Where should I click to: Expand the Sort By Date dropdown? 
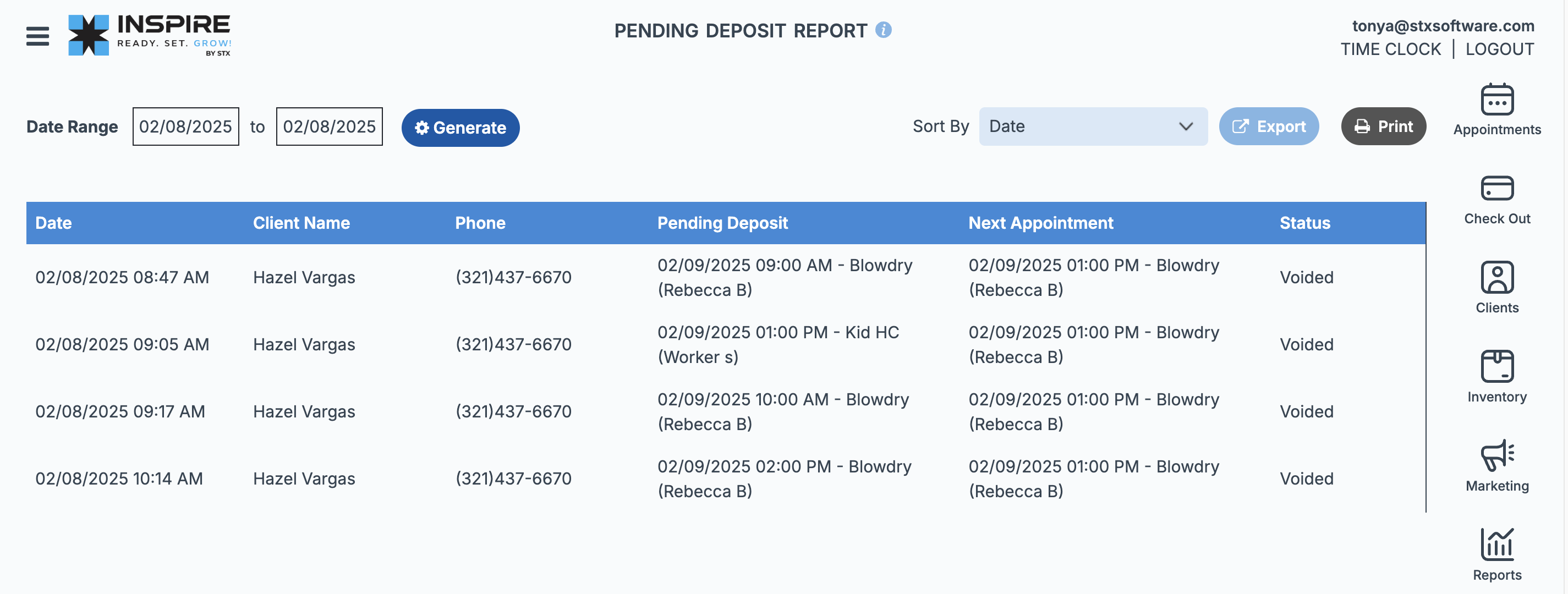1093,127
